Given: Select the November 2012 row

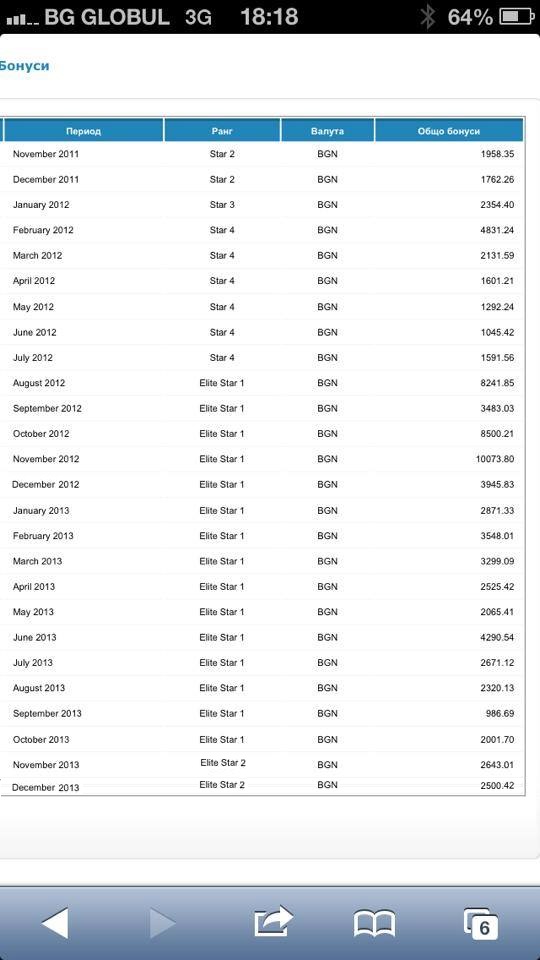Looking at the screenshot, I should click(263, 459).
